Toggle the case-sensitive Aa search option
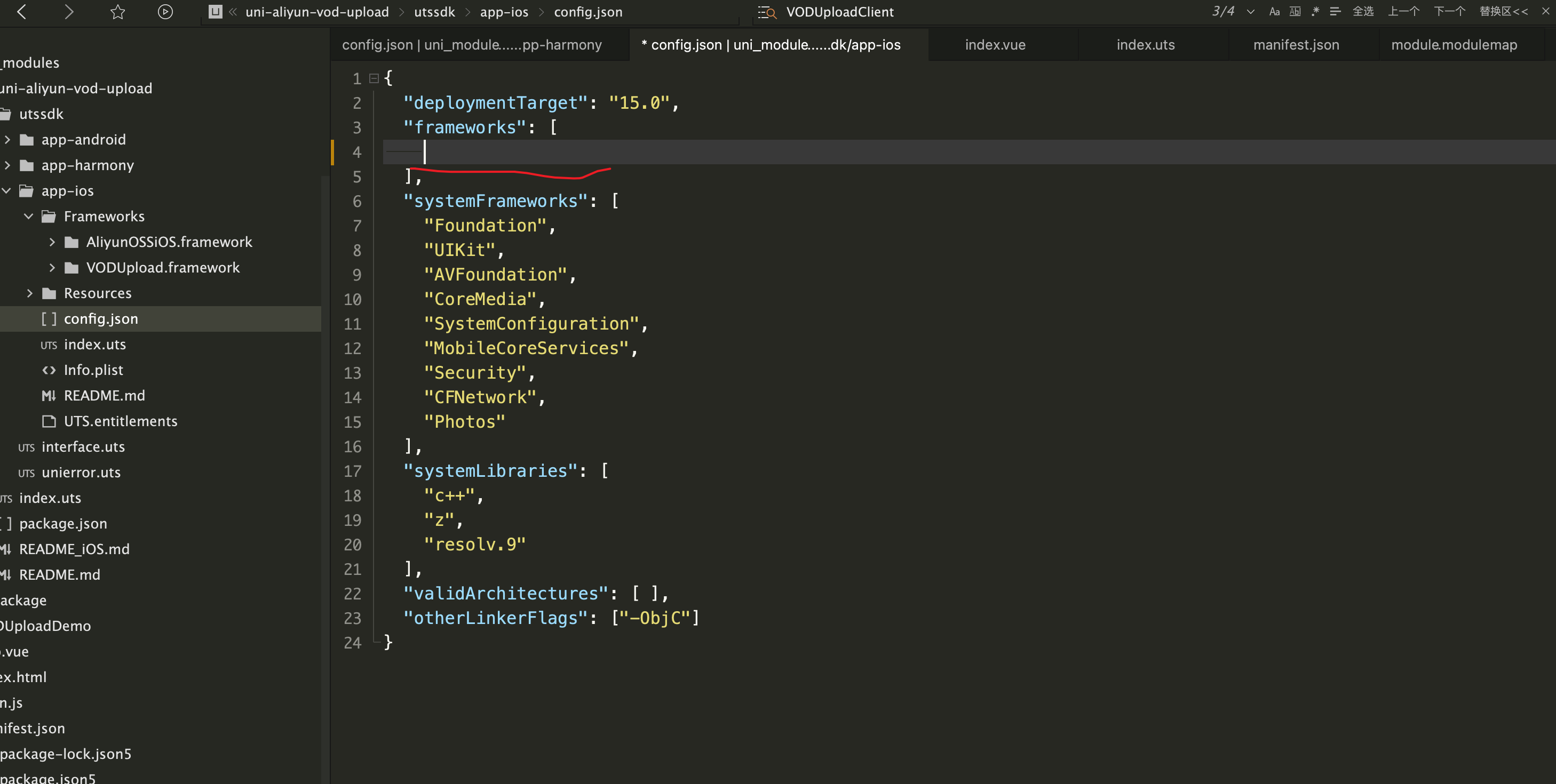 click(1274, 12)
